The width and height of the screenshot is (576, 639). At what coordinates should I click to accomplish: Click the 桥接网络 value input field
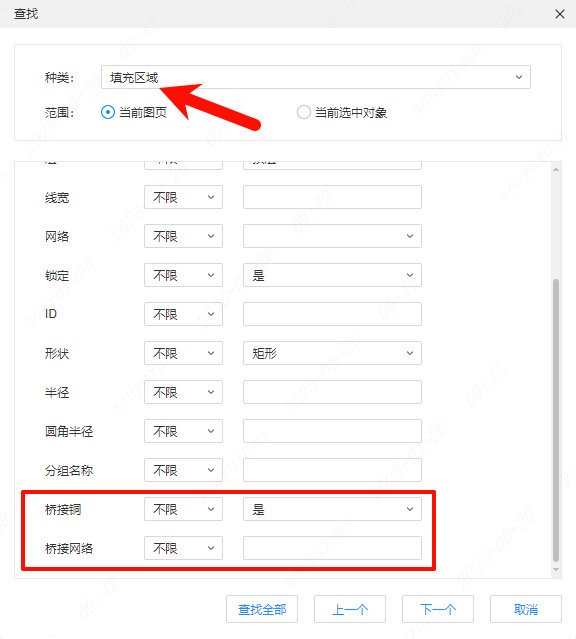click(332, 548)
